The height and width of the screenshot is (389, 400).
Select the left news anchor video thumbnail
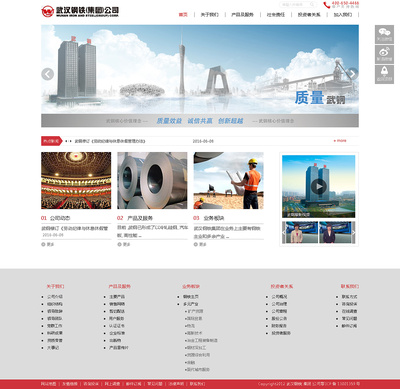302,232
